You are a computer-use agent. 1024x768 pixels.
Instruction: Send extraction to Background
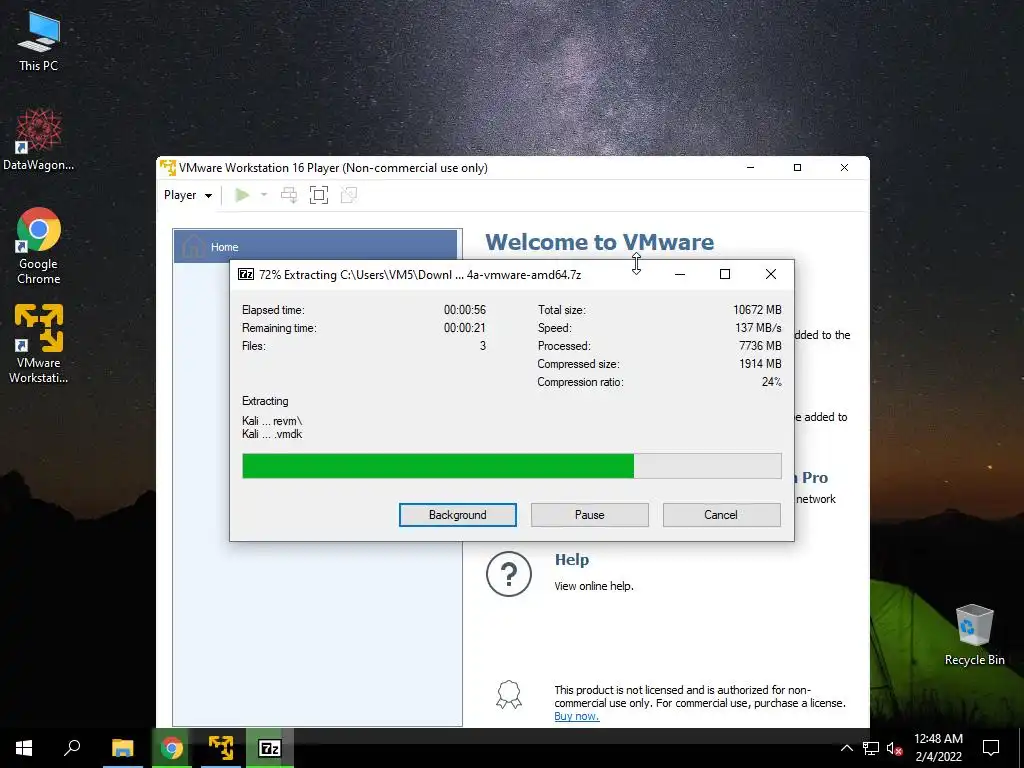tap(458, 515)
